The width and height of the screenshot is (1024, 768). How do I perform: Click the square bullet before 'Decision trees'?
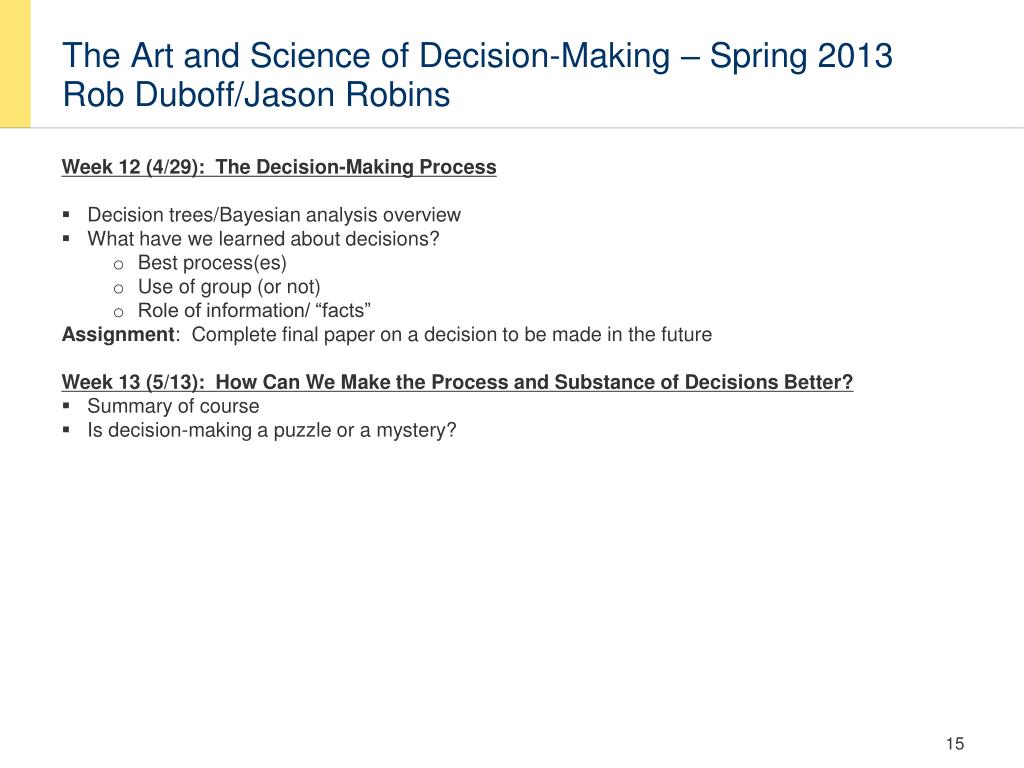click(x=66, y=214)
